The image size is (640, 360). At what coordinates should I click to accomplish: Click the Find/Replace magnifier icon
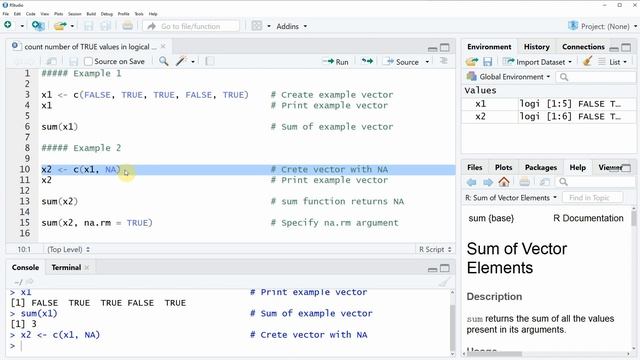pyautogui.click(x=163, y=61)
